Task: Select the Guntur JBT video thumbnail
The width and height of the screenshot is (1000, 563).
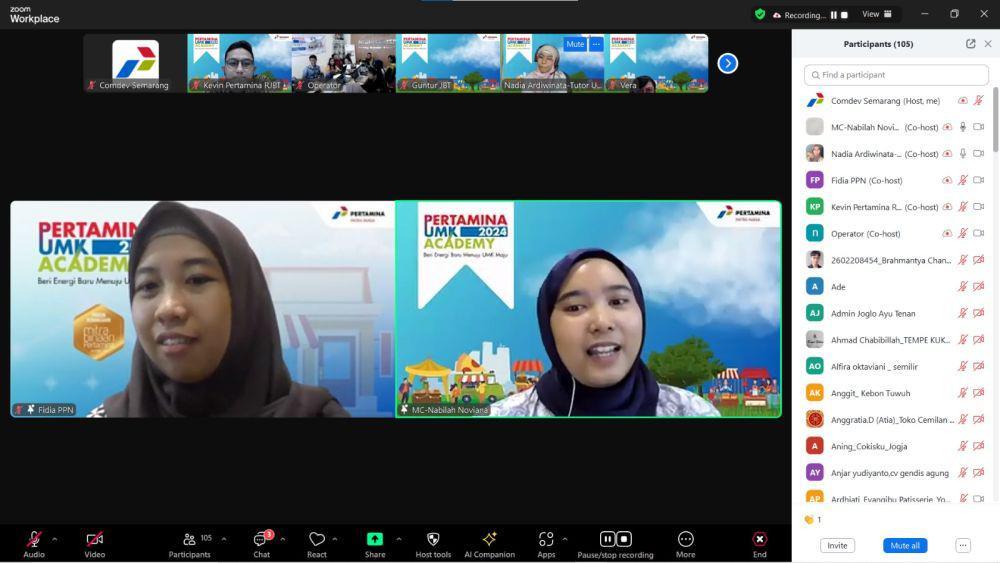Action: coord(448,63)
